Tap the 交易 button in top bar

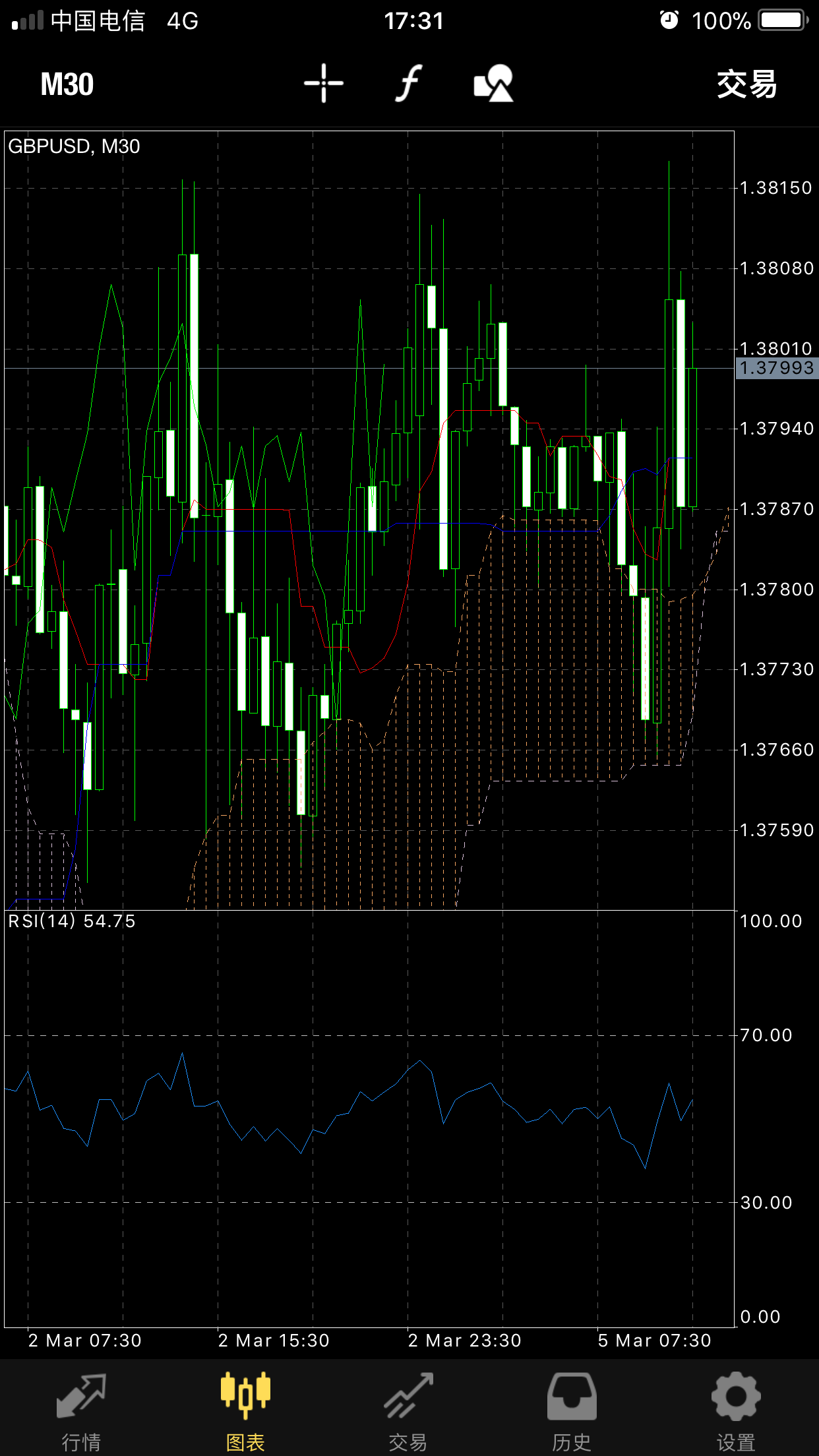coord(747,84)
